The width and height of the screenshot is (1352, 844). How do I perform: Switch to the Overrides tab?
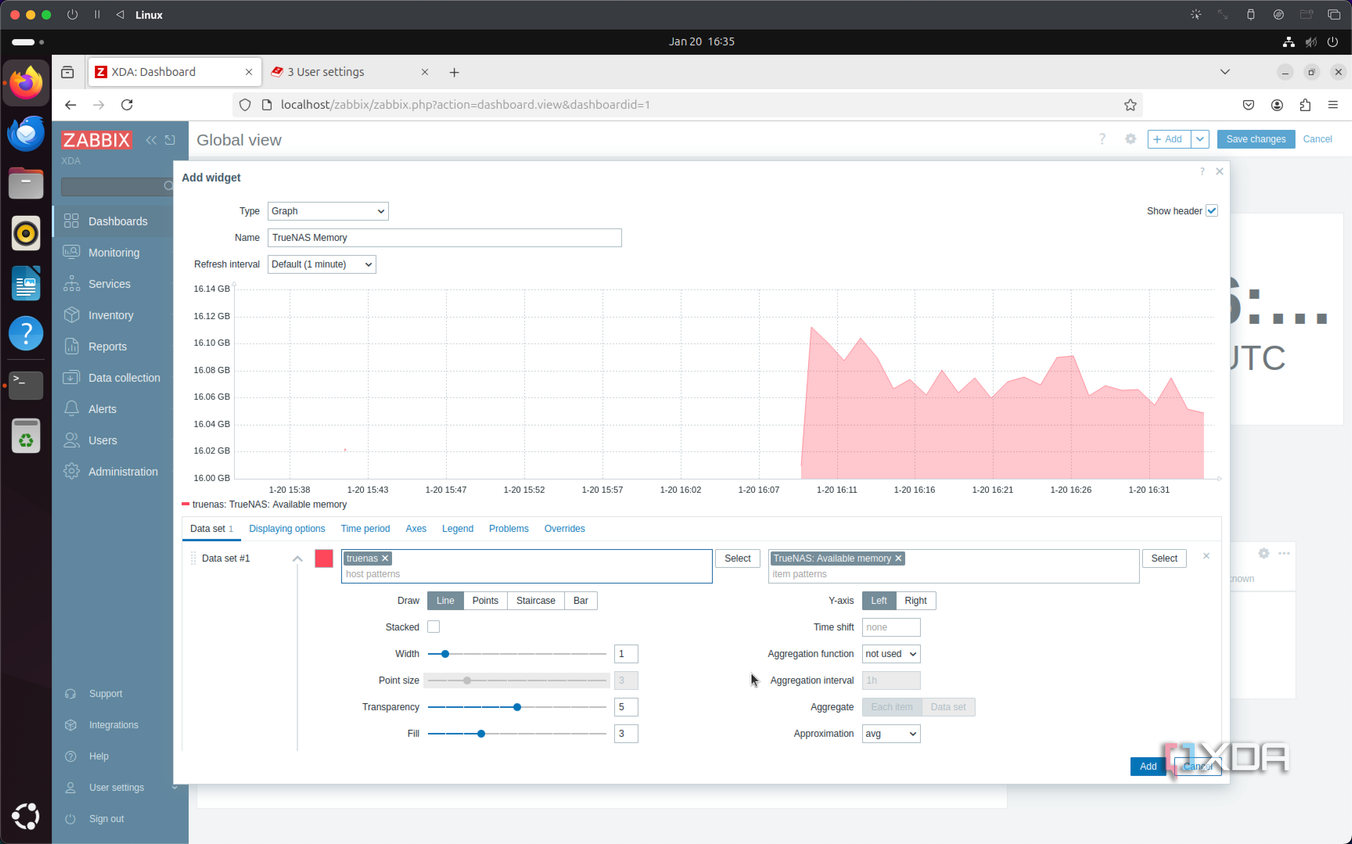click(565, 529)
